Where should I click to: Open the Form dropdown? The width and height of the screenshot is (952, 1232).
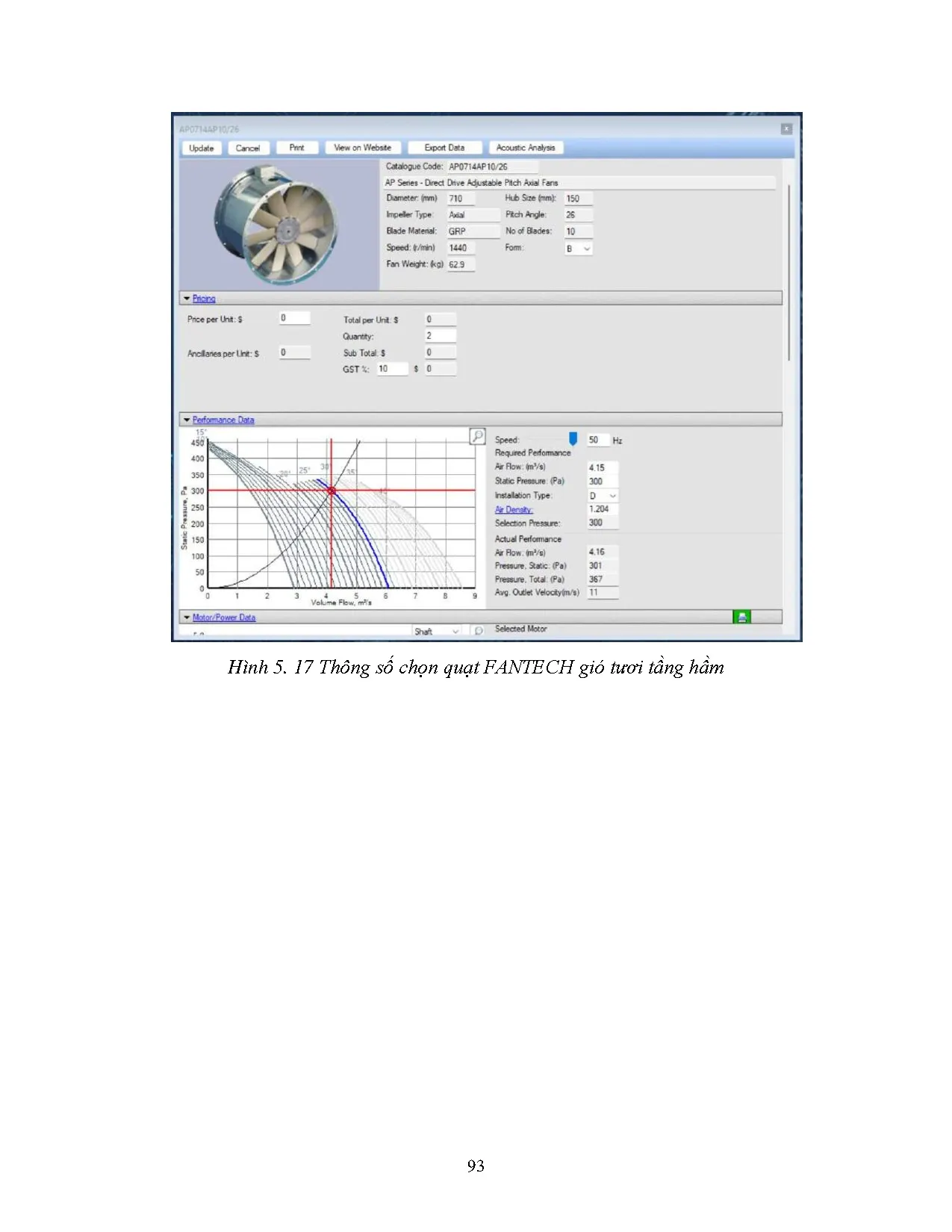[x=579, y=249]
